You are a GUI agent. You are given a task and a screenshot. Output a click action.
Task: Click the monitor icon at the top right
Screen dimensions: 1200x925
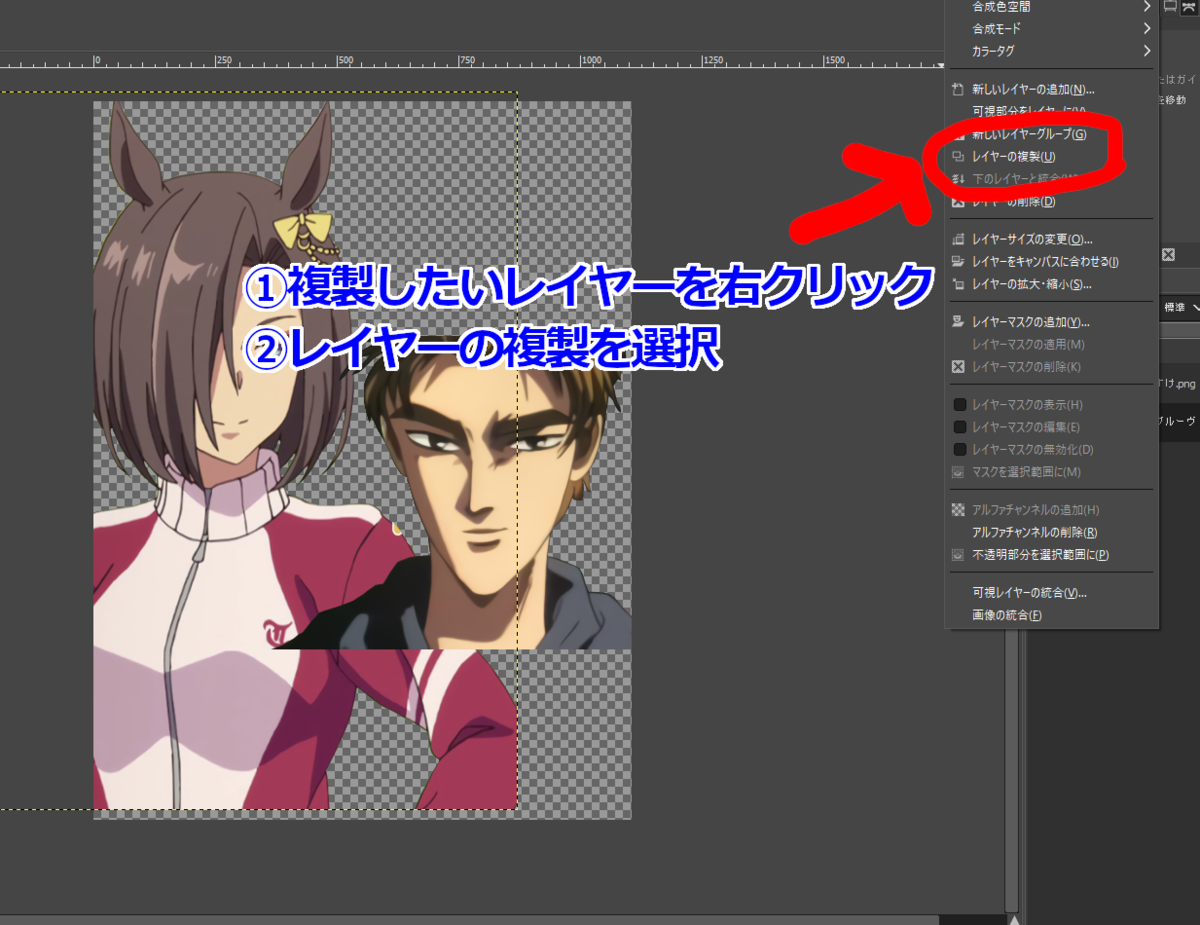point(1172,8)
